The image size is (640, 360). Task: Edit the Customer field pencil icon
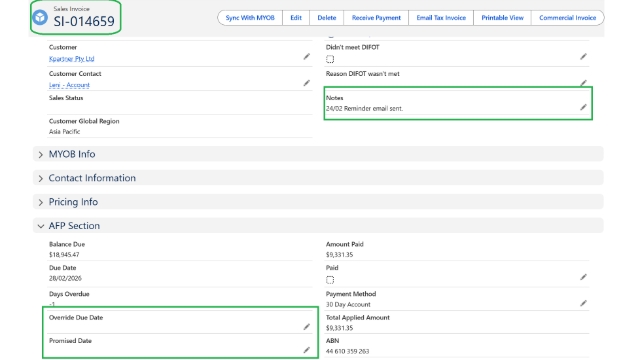307,57
